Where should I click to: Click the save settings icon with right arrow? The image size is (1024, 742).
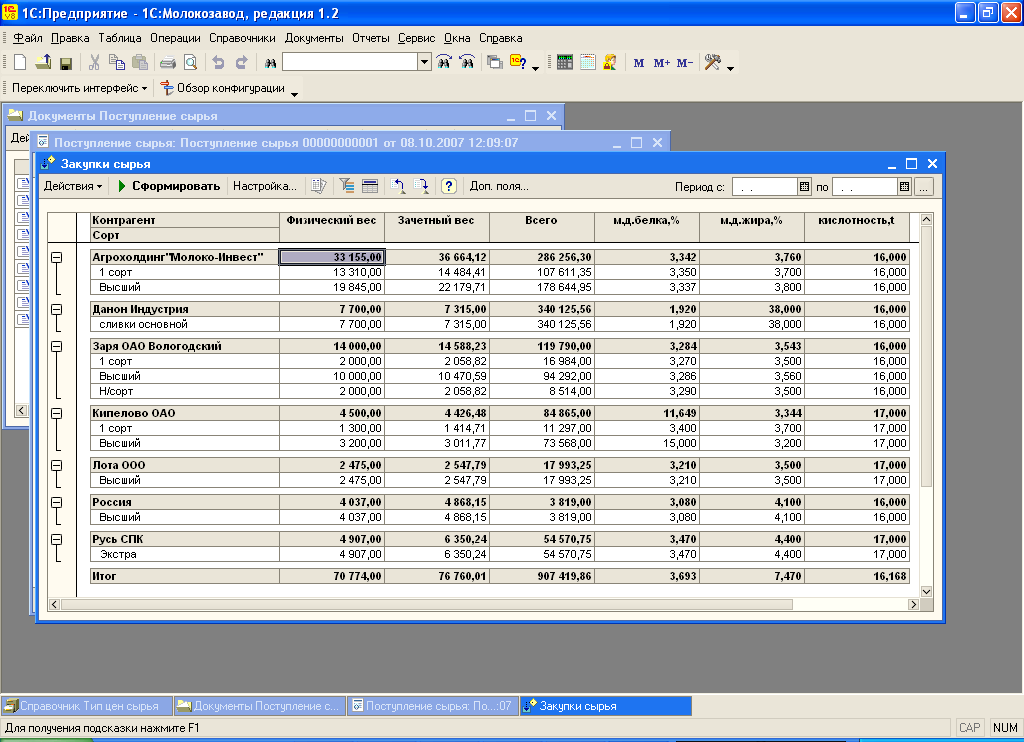421,186
